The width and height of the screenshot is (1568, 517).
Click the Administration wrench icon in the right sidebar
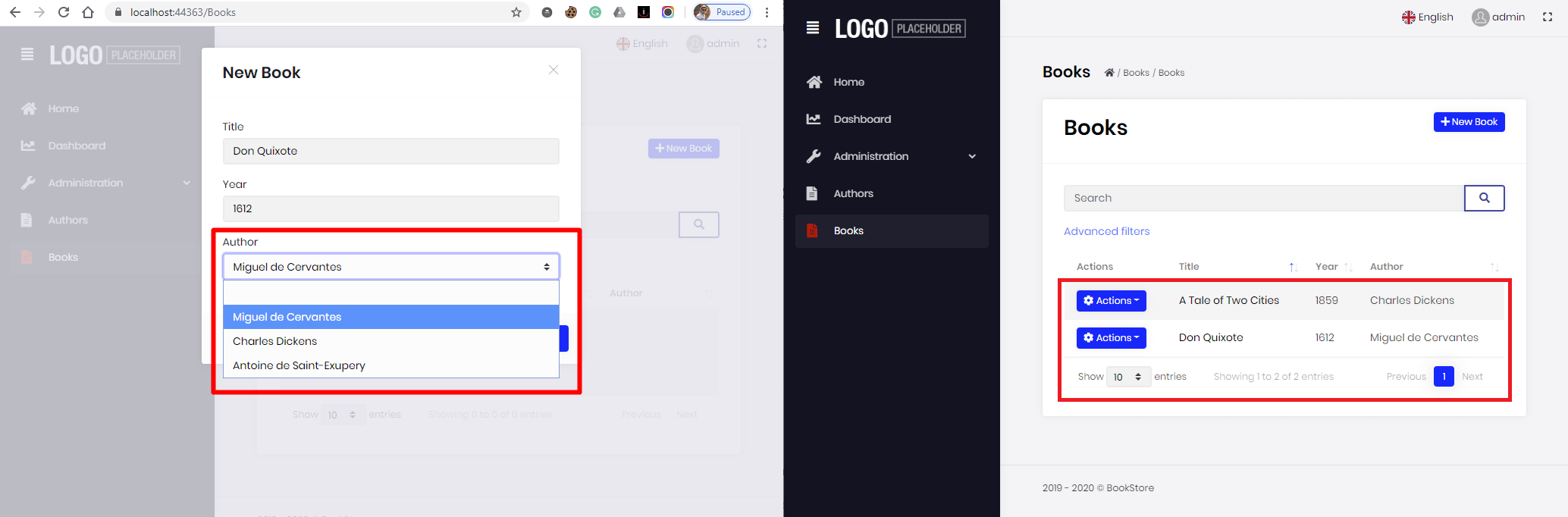814,156
